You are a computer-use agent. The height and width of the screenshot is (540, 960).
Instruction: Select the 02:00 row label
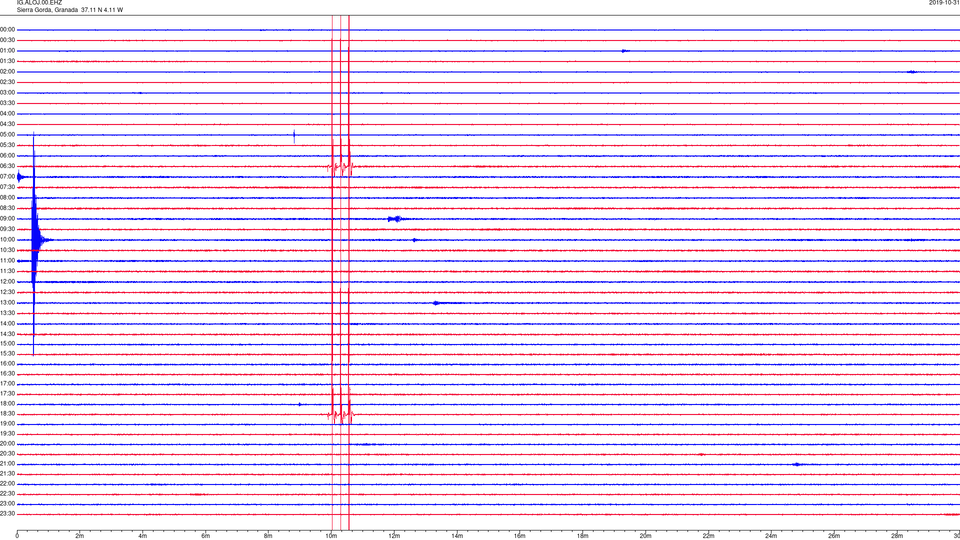coord(7,72)
